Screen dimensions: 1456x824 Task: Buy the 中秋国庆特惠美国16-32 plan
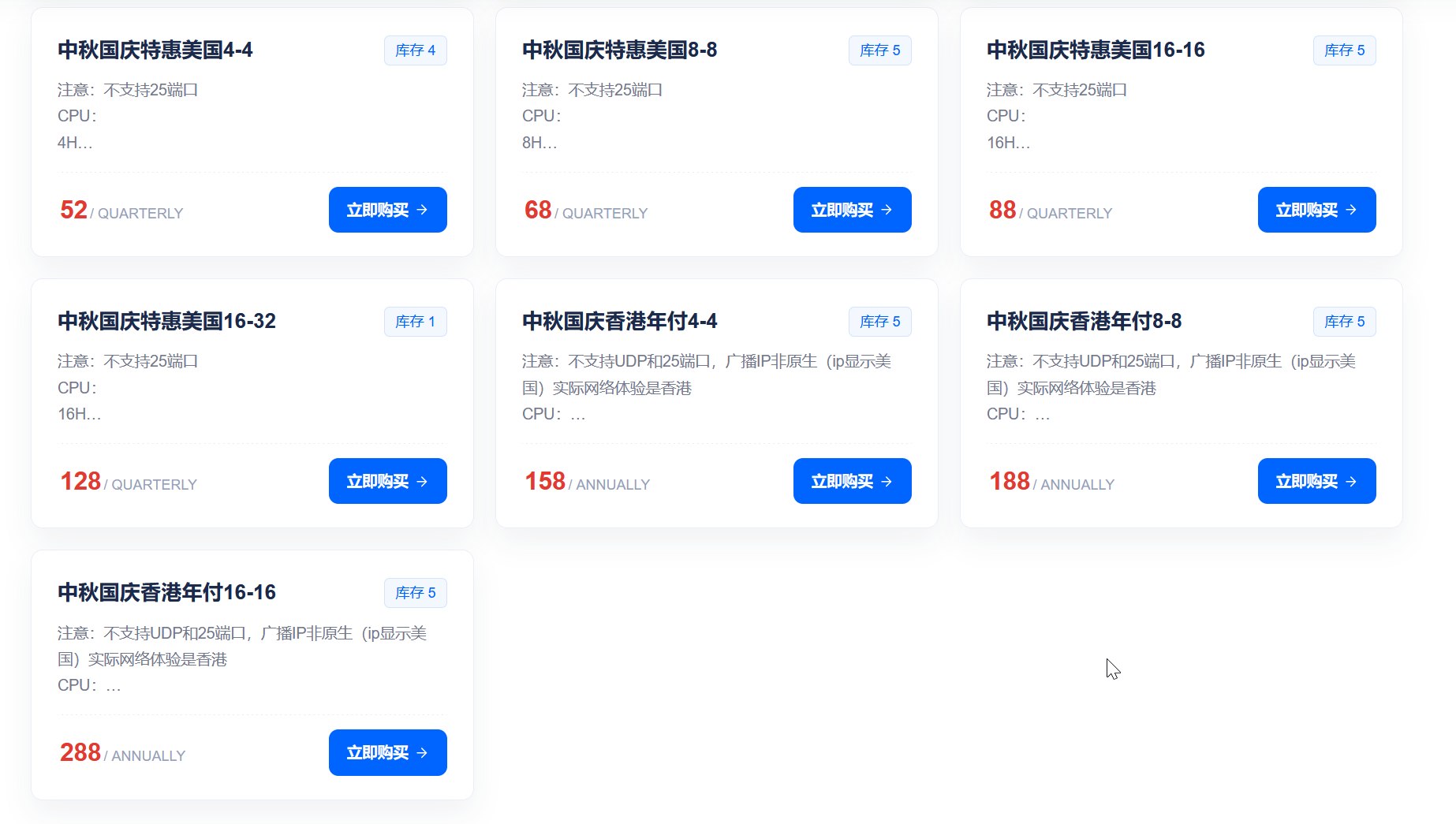387,481
